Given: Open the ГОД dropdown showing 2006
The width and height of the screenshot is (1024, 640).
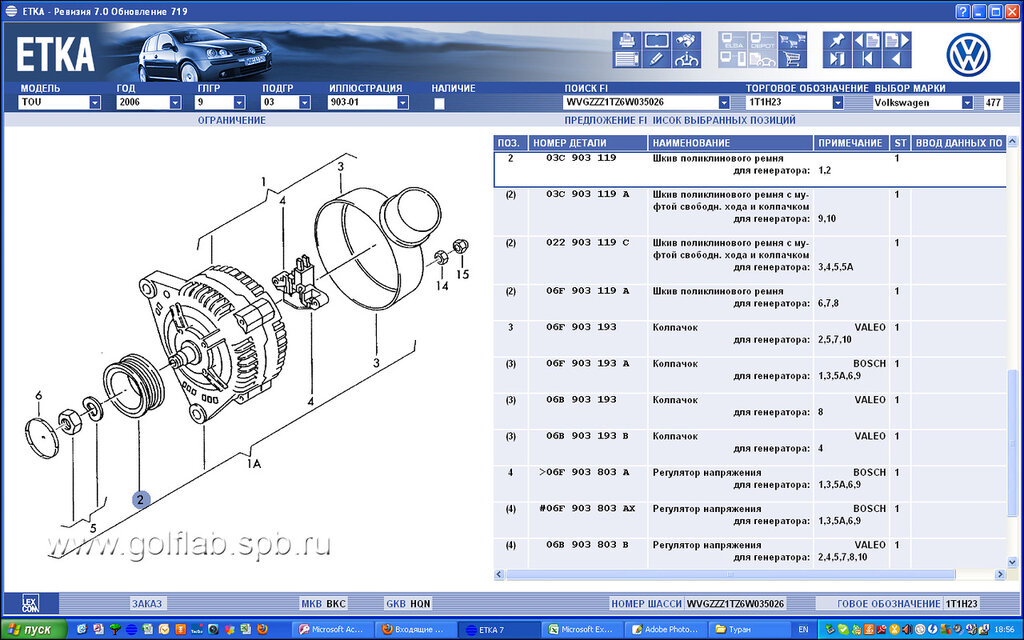Looking at the screenshot, I should tap(175, 103).
